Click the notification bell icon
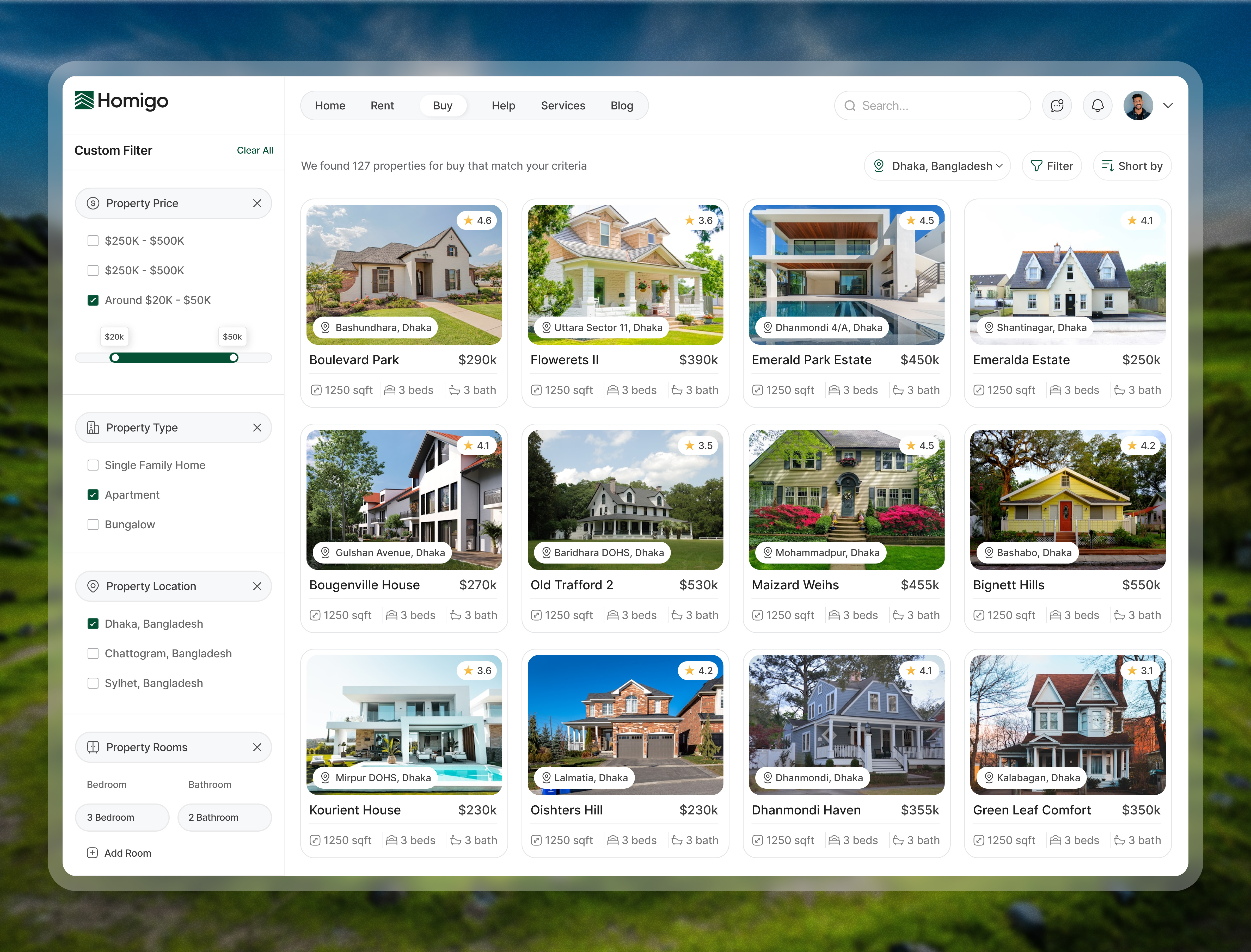 1097,106
